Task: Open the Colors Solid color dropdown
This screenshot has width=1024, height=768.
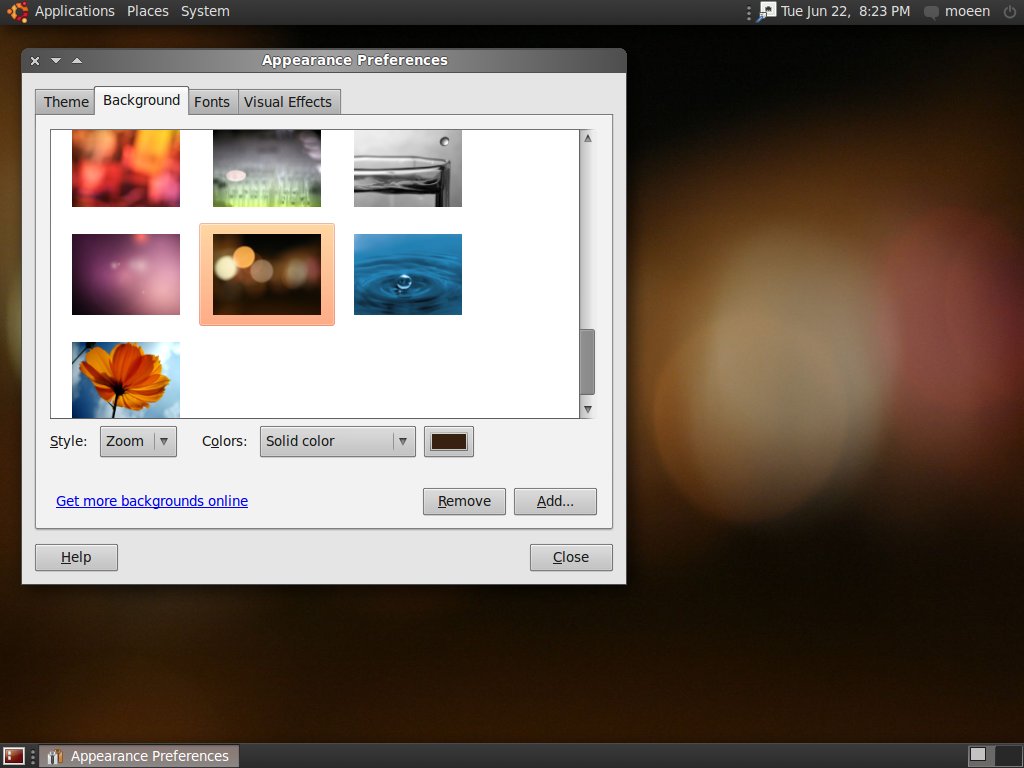Action: (x=338, y=441)
